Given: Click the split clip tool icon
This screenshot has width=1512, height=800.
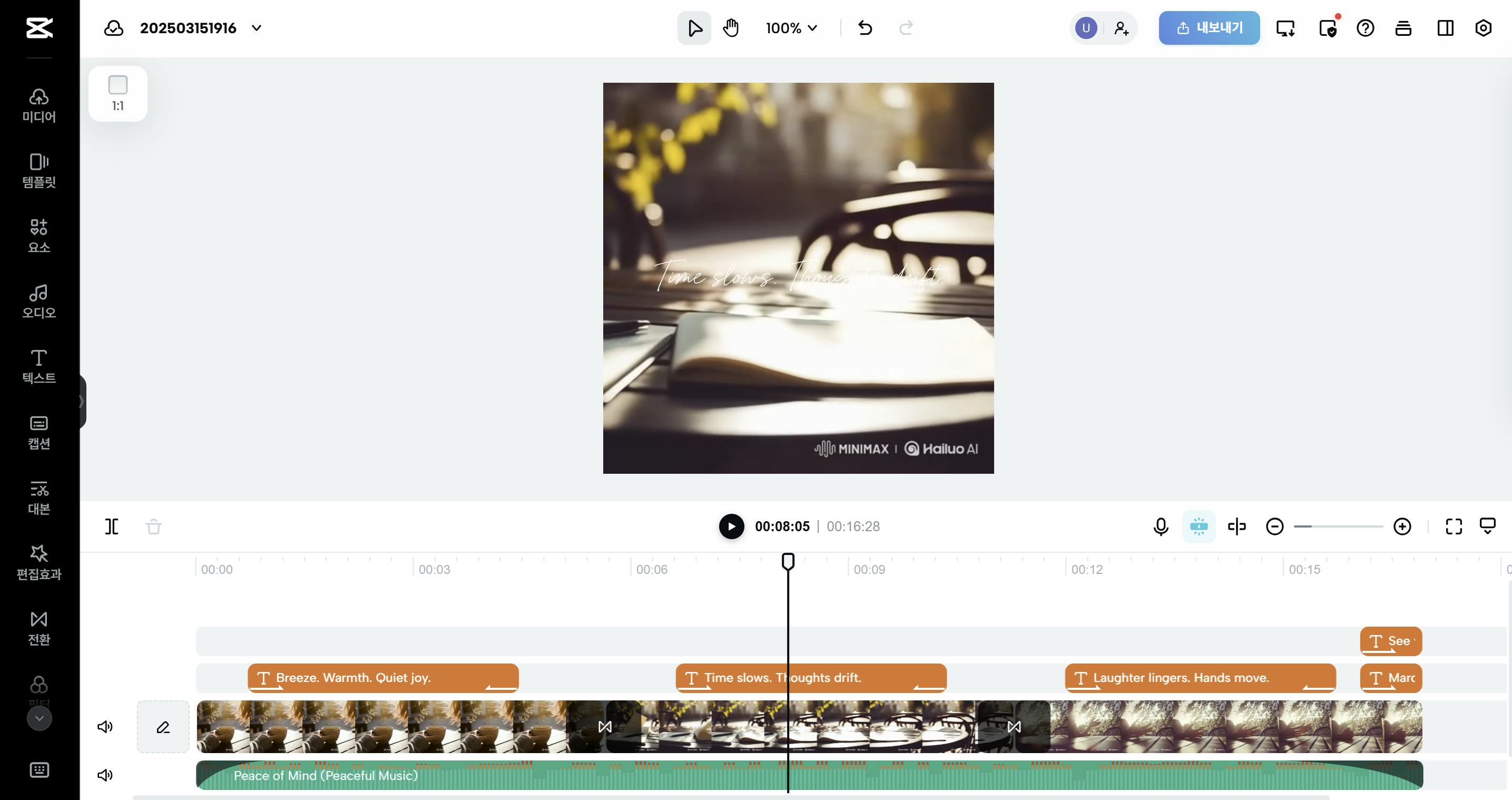Looking at the screenshot, I should point(112,526).
